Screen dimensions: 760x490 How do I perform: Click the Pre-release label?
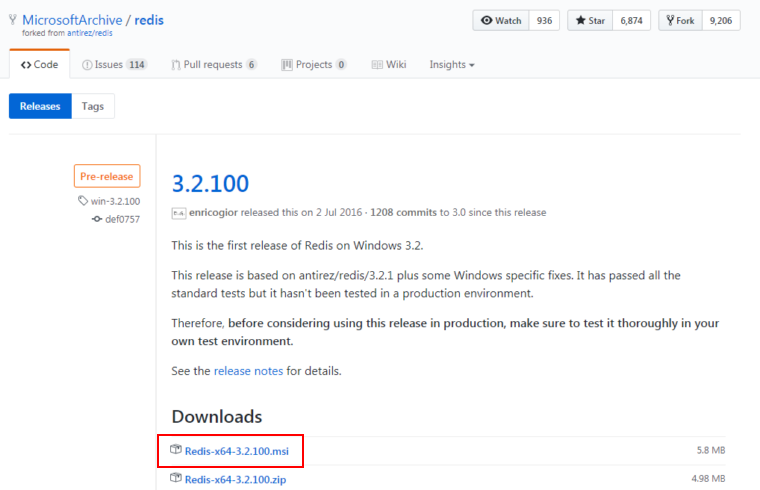tap(107, 176)
